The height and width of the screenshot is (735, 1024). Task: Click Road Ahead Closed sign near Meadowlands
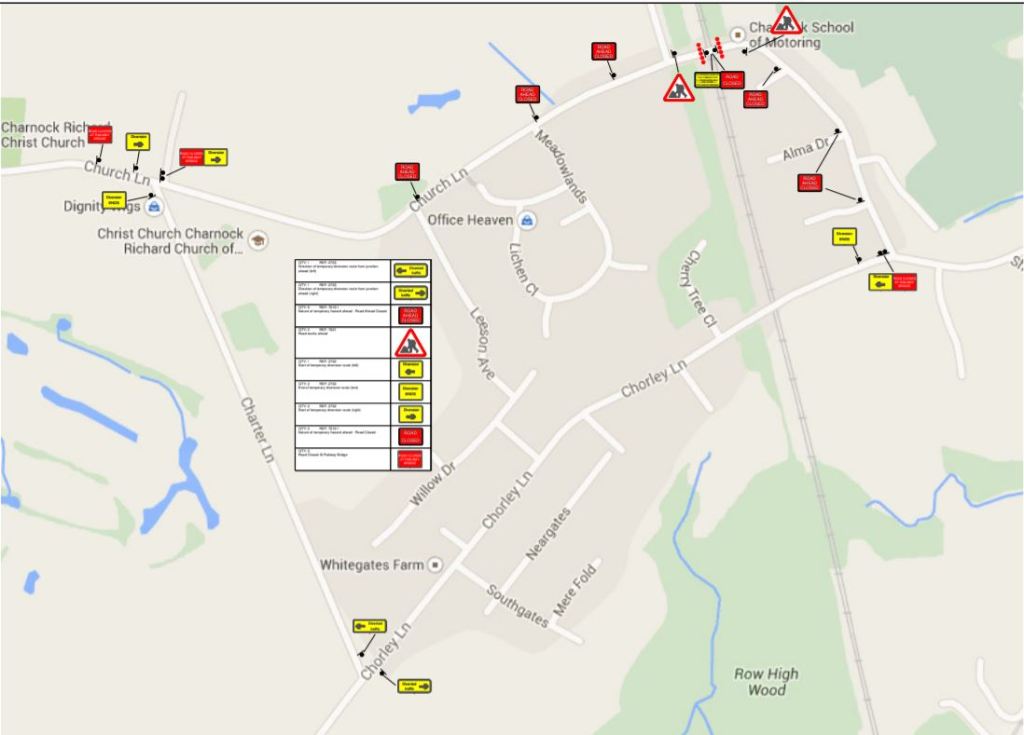tap(527, 95)
